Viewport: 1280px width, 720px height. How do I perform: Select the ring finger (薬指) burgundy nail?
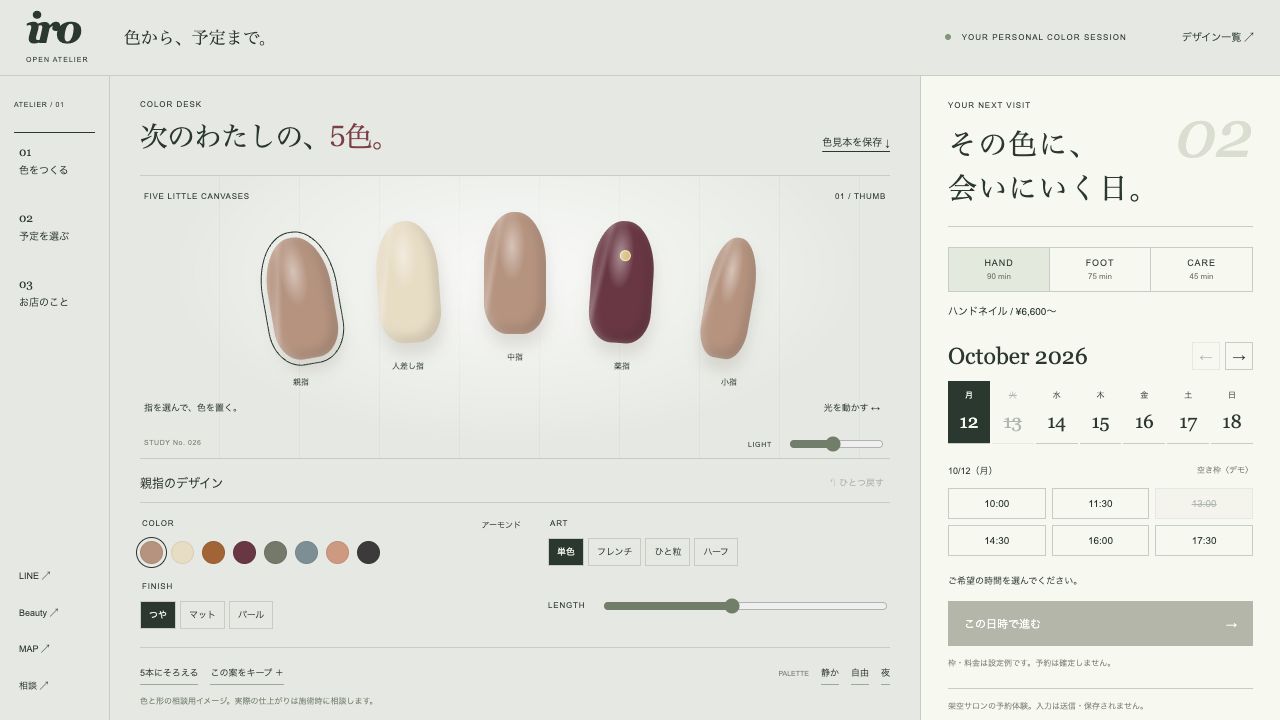click(x=621, y=282)
